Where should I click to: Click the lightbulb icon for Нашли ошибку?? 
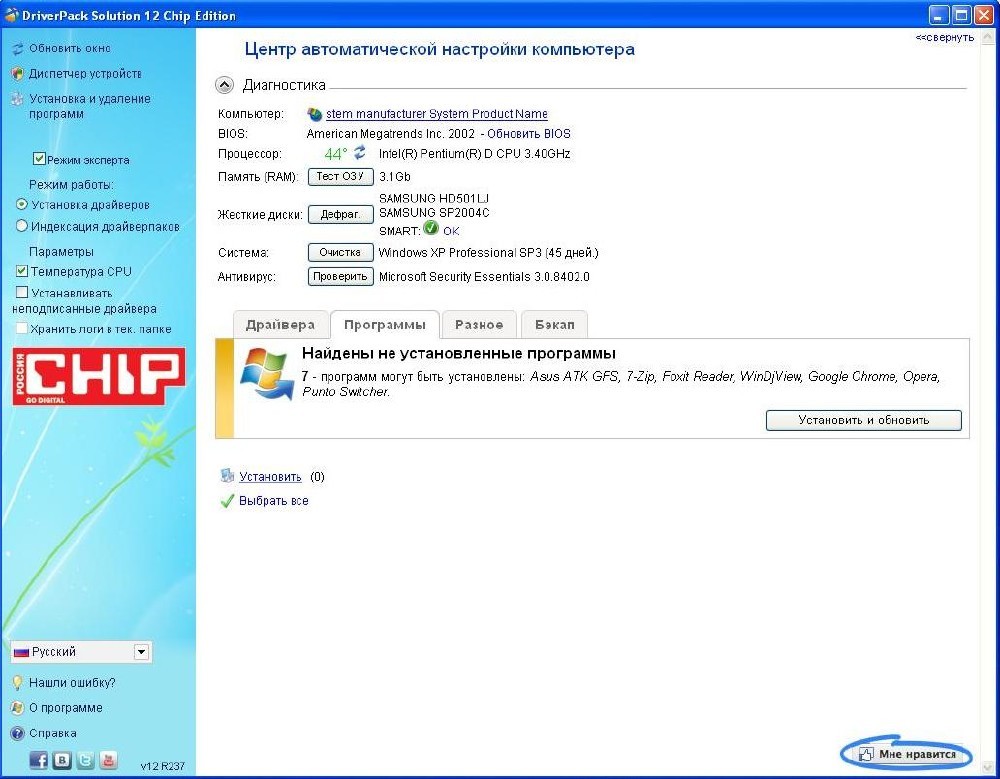click(x=17, y=683)
